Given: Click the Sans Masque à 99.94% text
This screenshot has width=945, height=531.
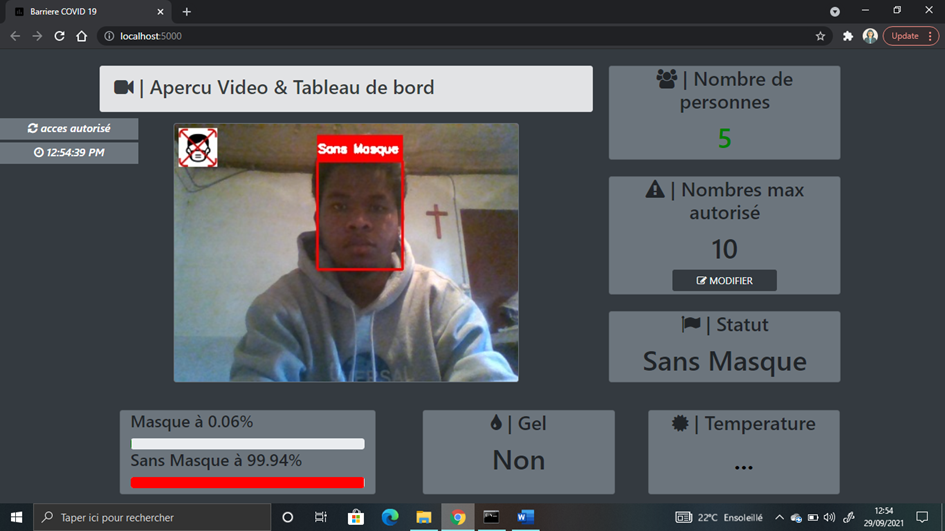Looking at the screenshot, I should pos(216,460).
